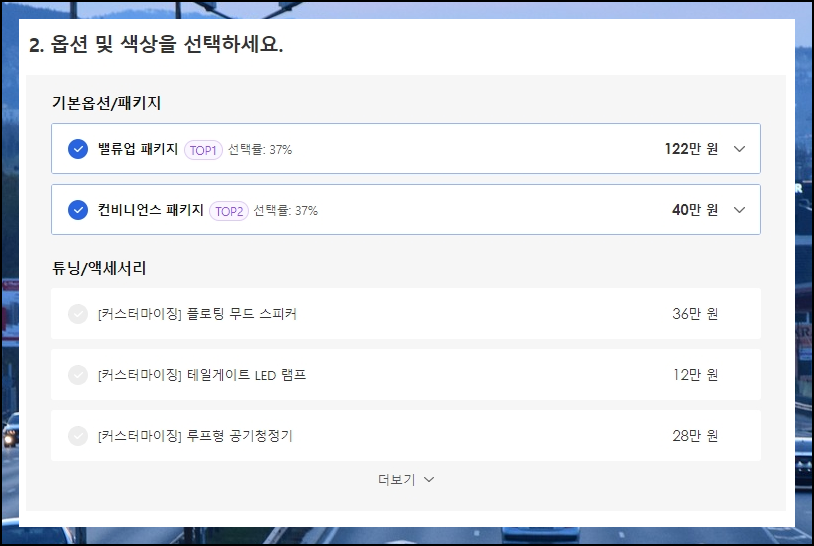
Task: Click the TOP2 badge
Action: coord(229,211)
